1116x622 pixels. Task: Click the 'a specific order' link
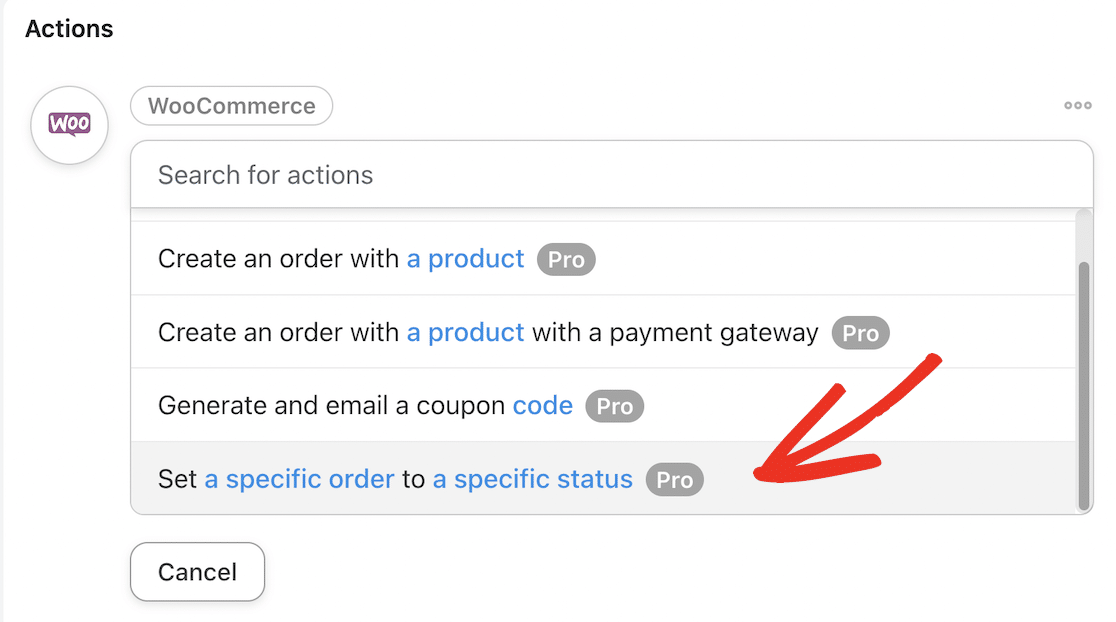[299, 480]
